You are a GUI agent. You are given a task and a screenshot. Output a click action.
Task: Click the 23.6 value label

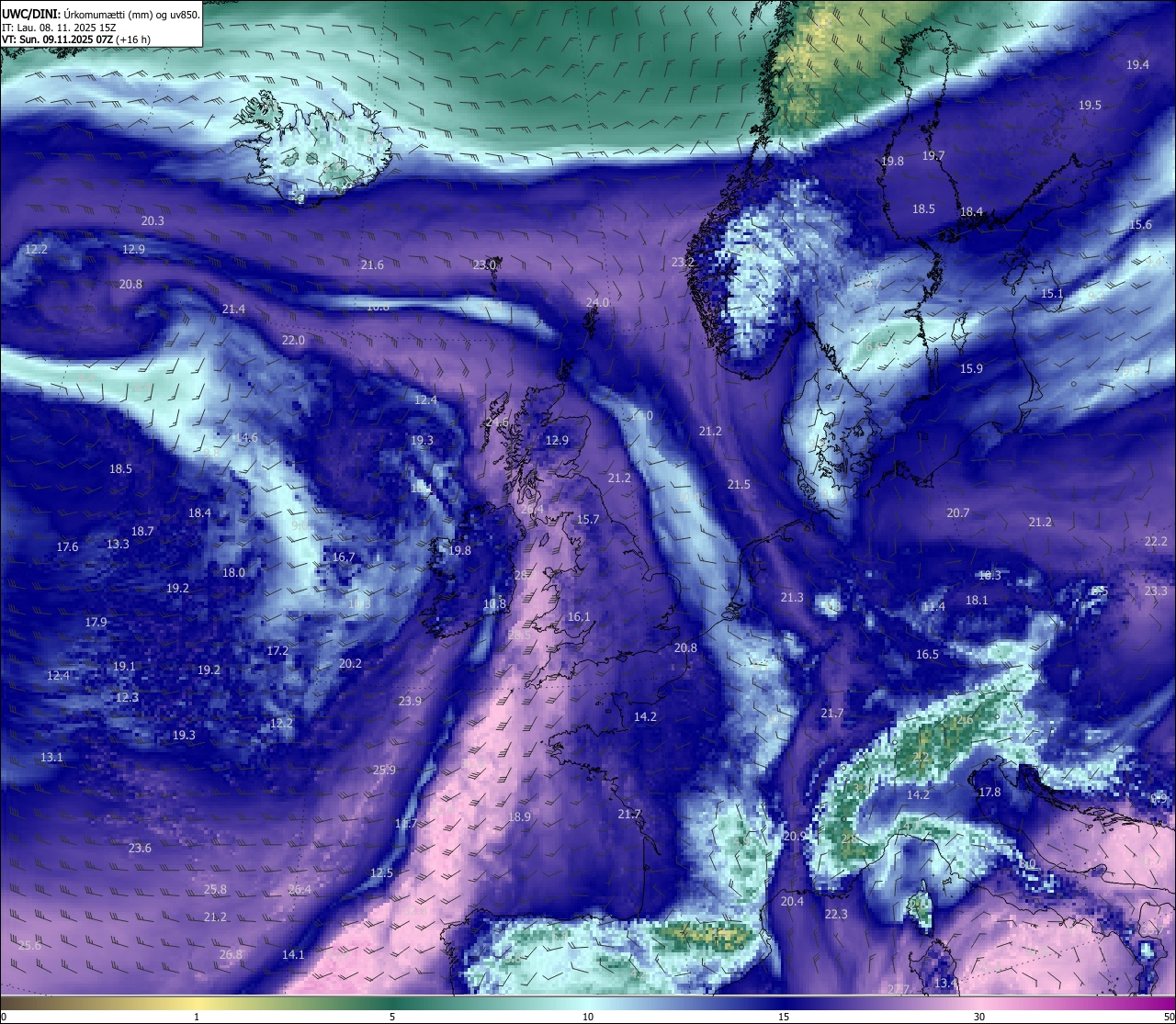(x=140, y=849)
